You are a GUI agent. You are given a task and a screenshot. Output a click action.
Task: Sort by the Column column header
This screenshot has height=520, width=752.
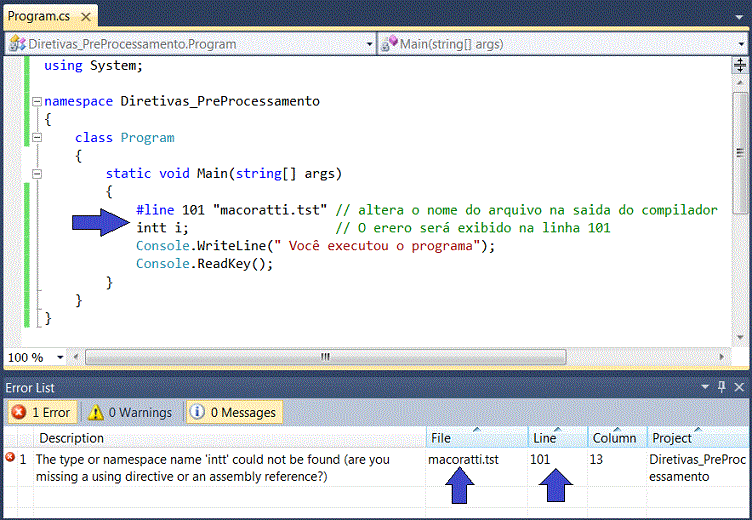(617, 438)
